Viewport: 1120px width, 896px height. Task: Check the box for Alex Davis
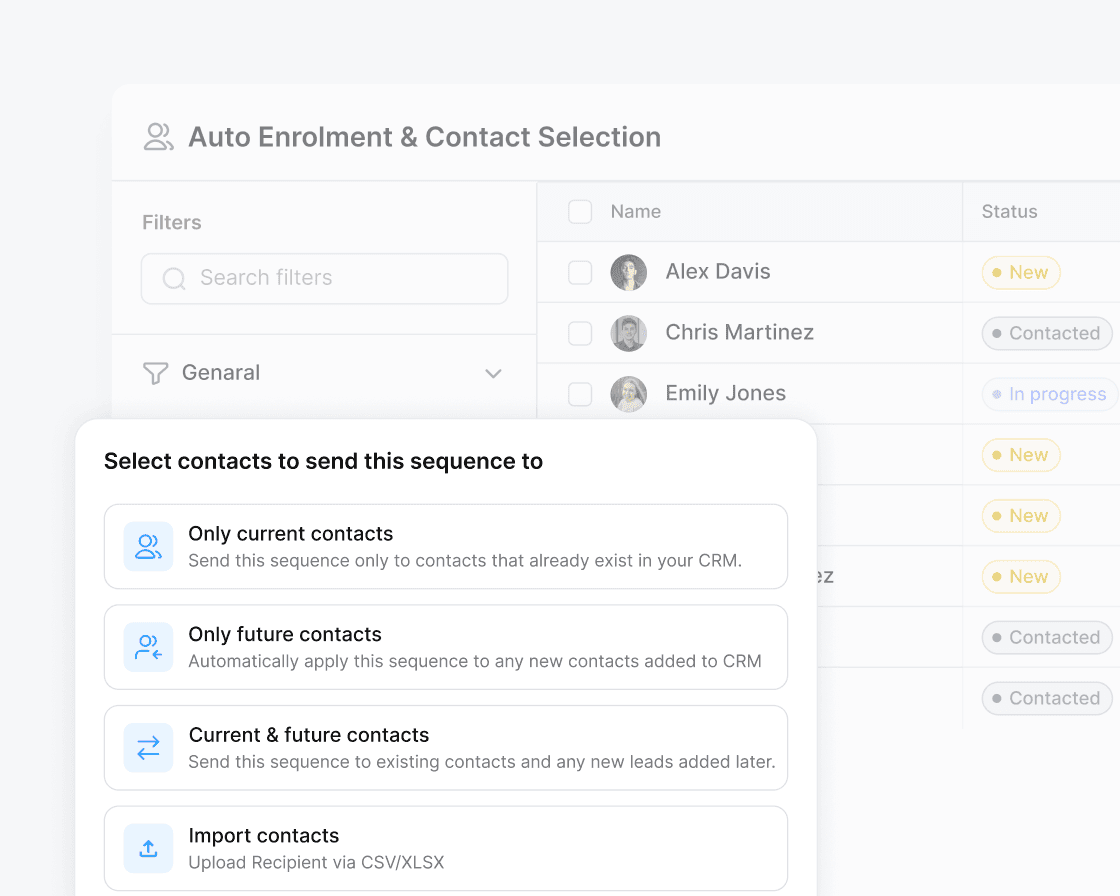coord(580,272)
